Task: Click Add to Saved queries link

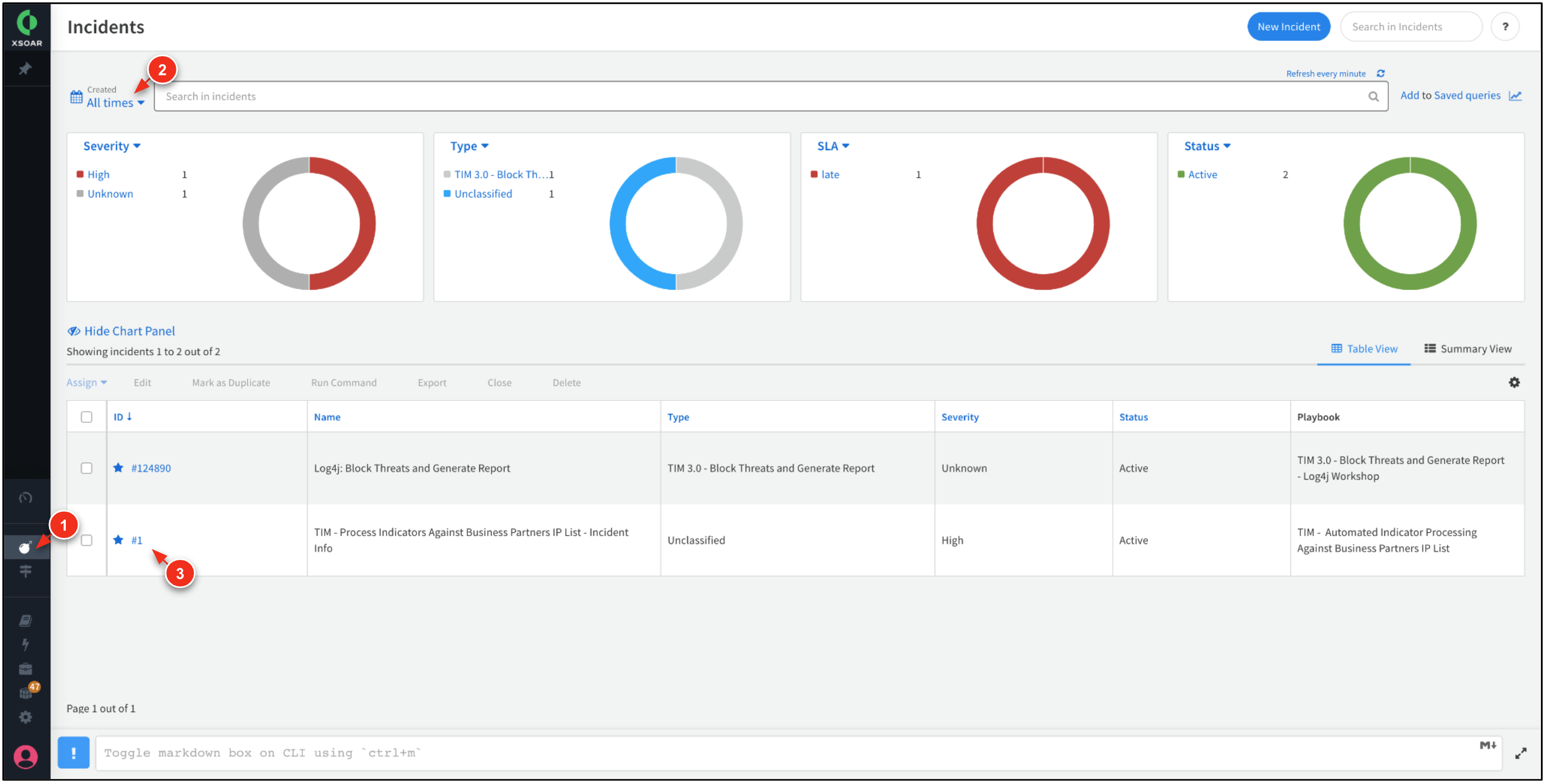Action: click(1450, 96)
